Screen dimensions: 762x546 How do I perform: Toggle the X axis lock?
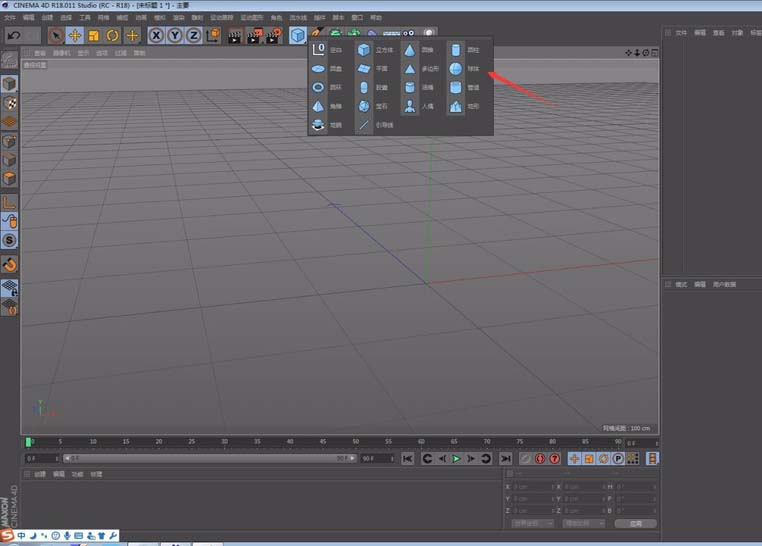tap(157, 35)
